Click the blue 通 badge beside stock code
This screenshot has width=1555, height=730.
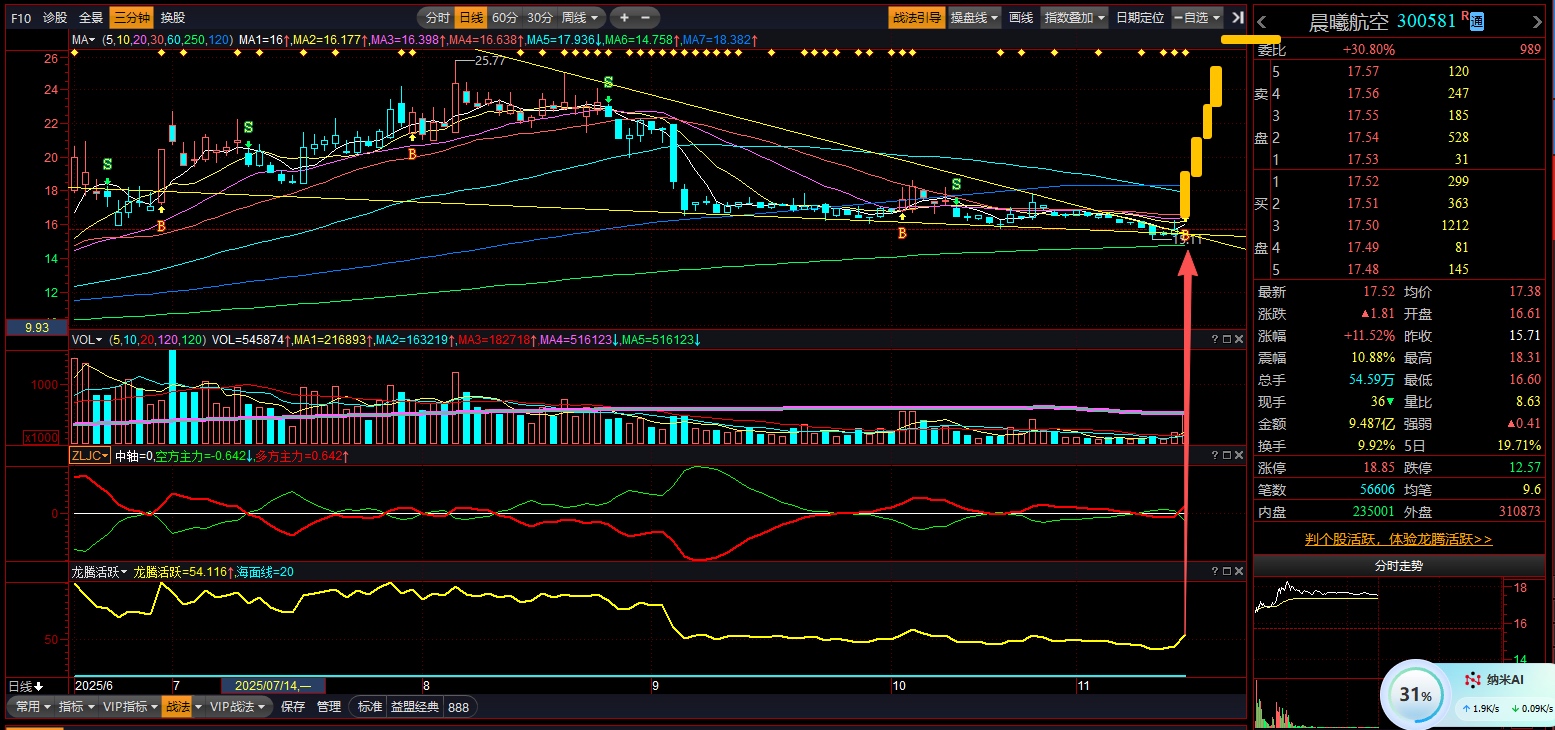click(1477, 21)
